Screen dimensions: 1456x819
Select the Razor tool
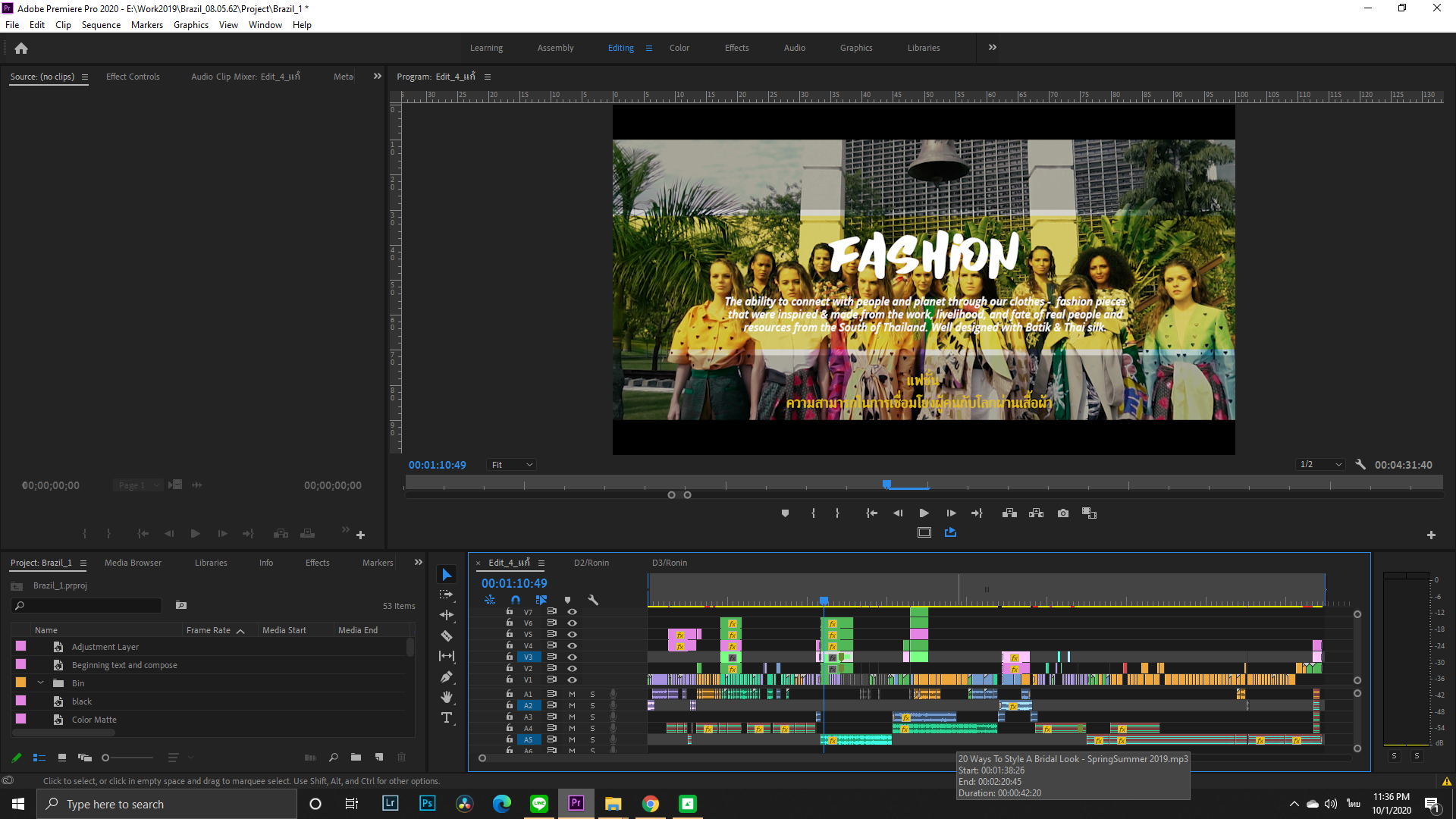coord(447,635)
